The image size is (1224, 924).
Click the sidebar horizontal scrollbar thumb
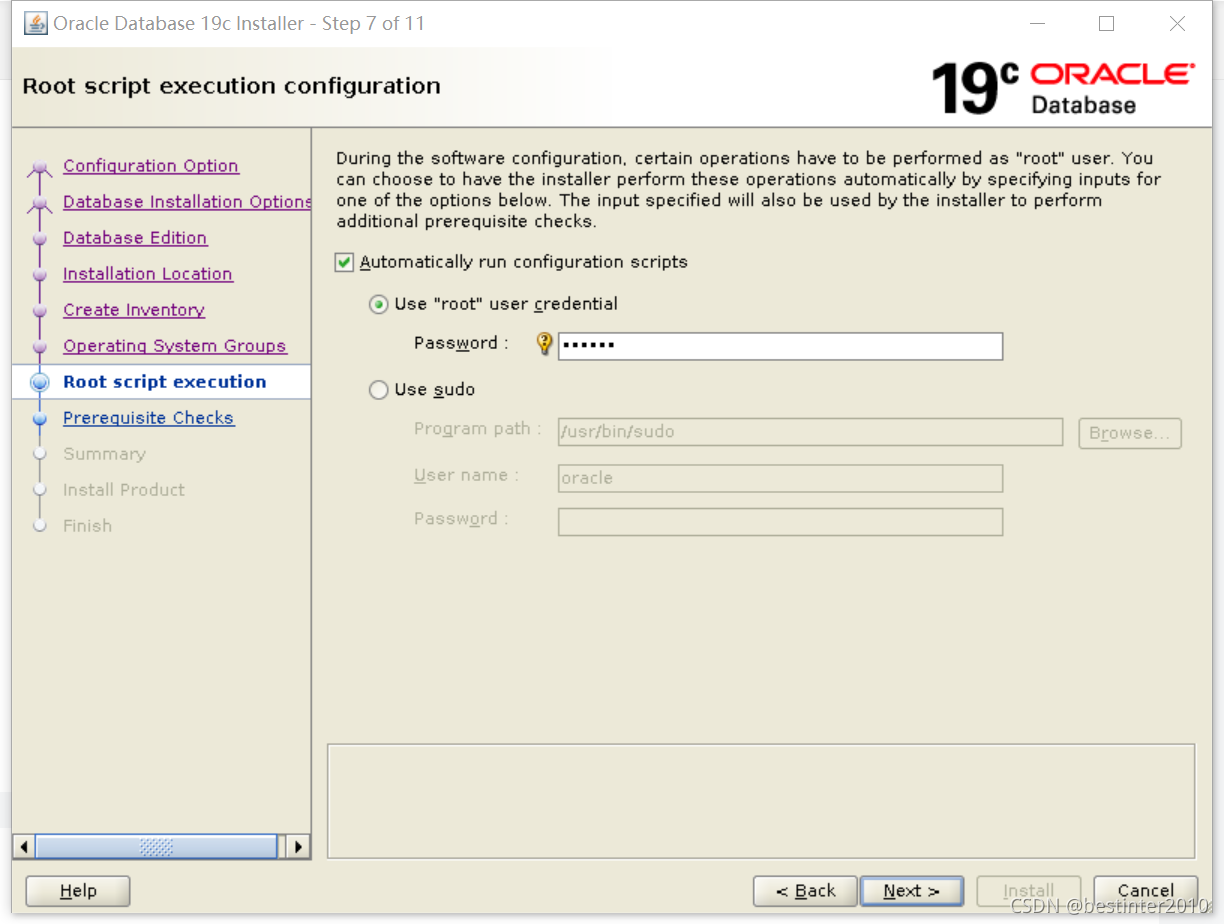click(157, 847)
